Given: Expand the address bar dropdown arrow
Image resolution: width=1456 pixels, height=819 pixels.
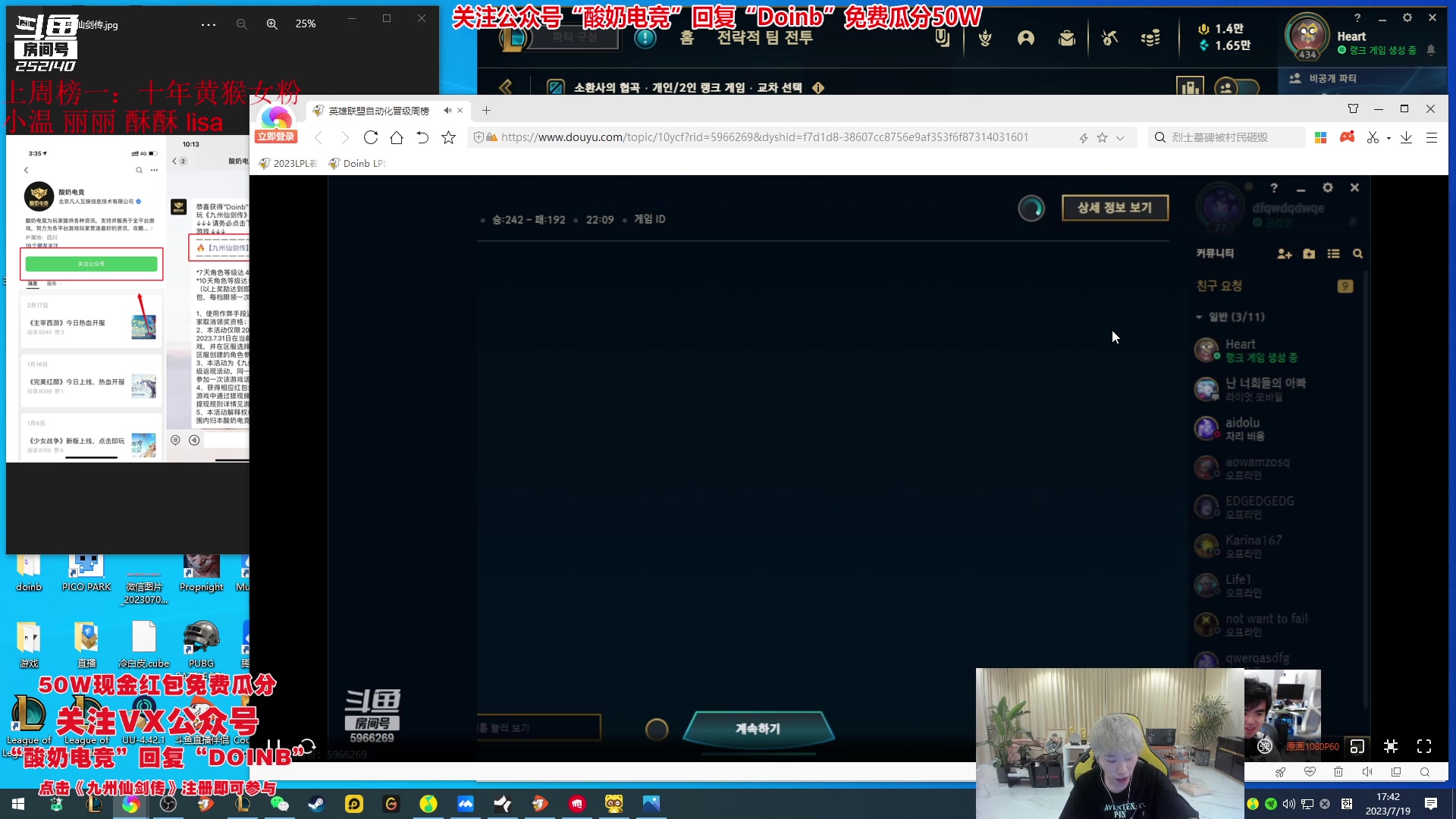Looking at the screenshot, I should 1120,138.
